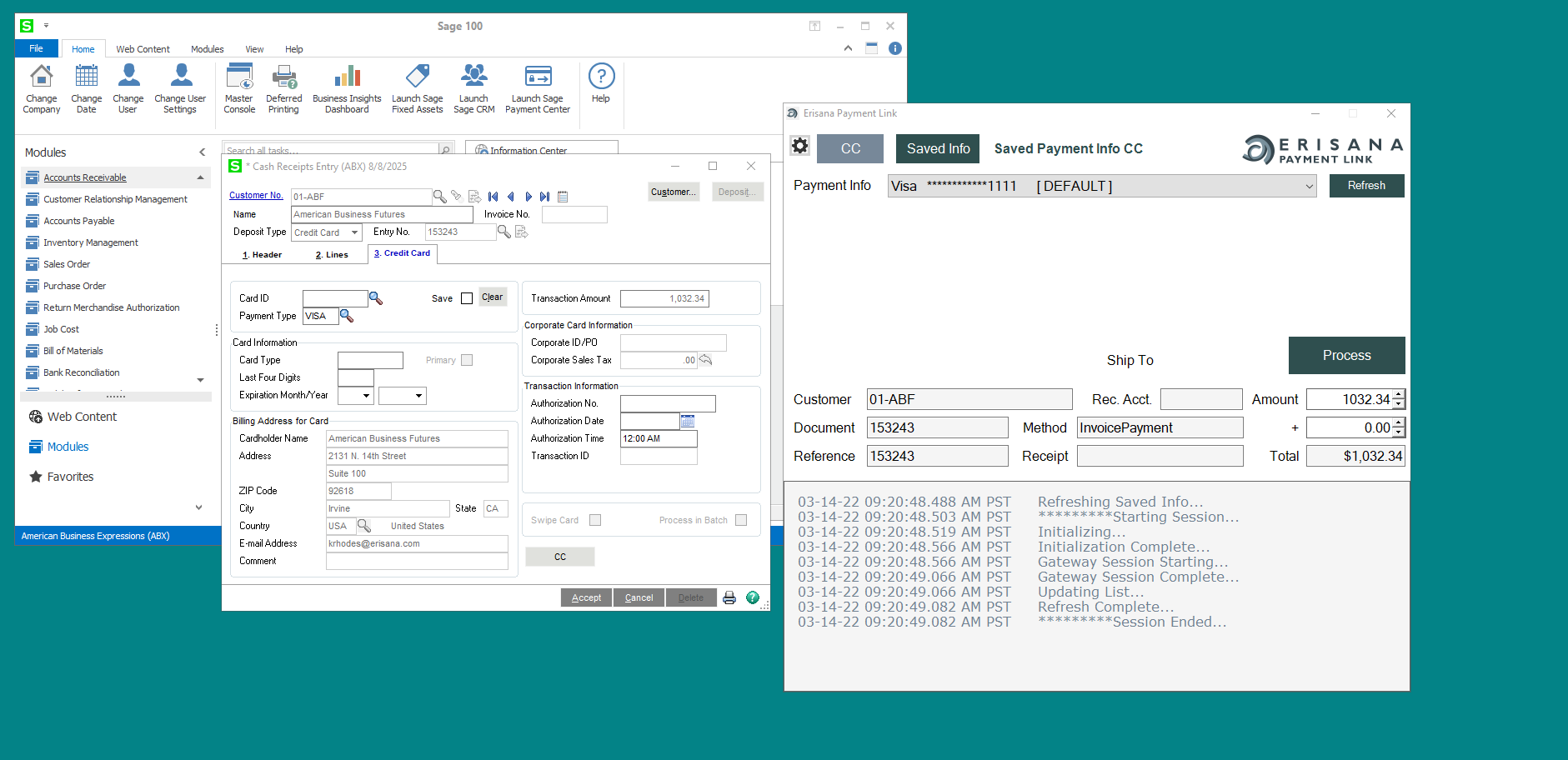Expand the bottom navigation pane chevron
This screenshot has width=1568, height=760.
198,507
